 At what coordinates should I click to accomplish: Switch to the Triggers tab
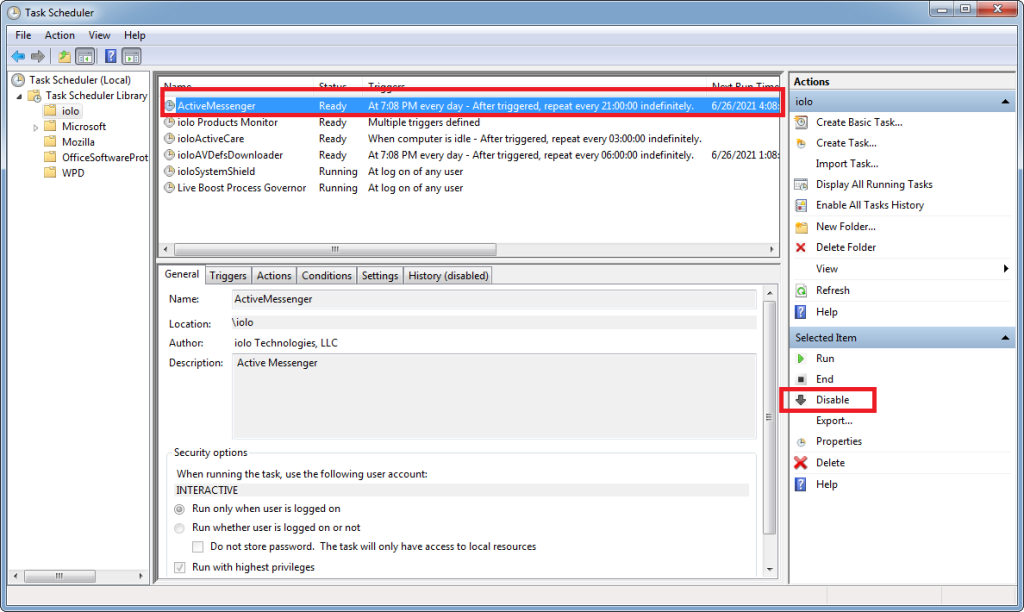coord(228,276)
